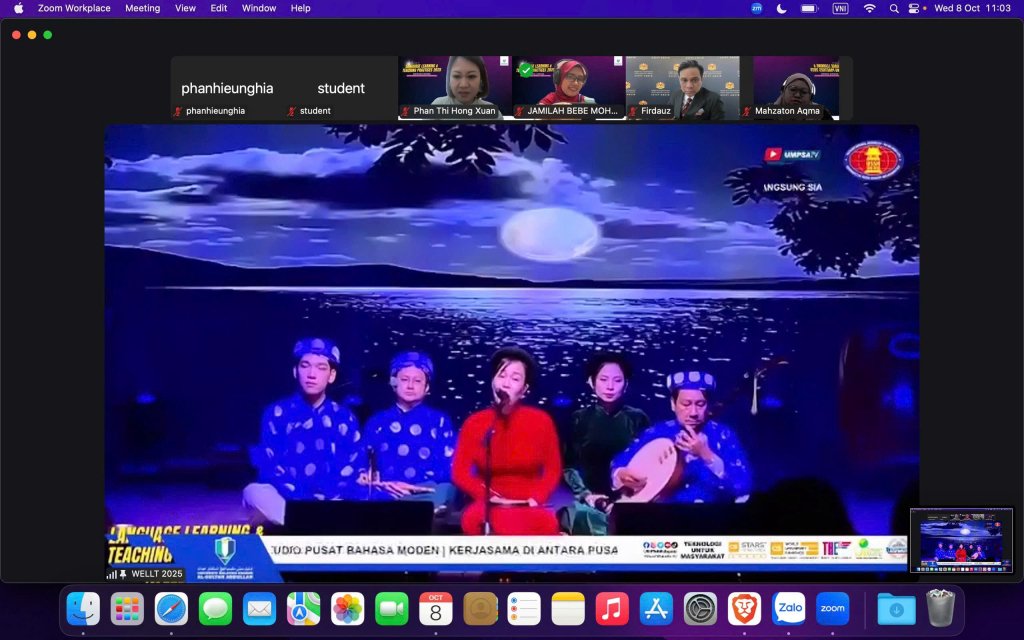1024x640 pixels.
Task: Open Notes from the Dock
Action: (x=568, y=609)
